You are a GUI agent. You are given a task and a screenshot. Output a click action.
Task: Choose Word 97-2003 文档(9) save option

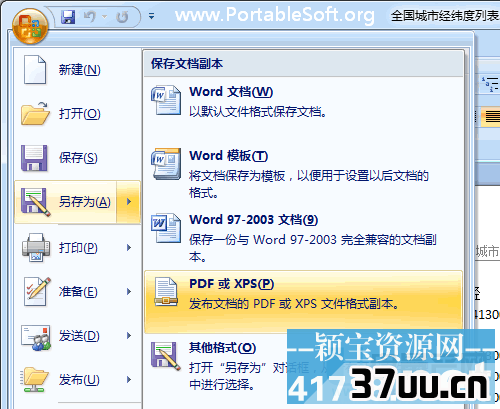click(304, 238)
